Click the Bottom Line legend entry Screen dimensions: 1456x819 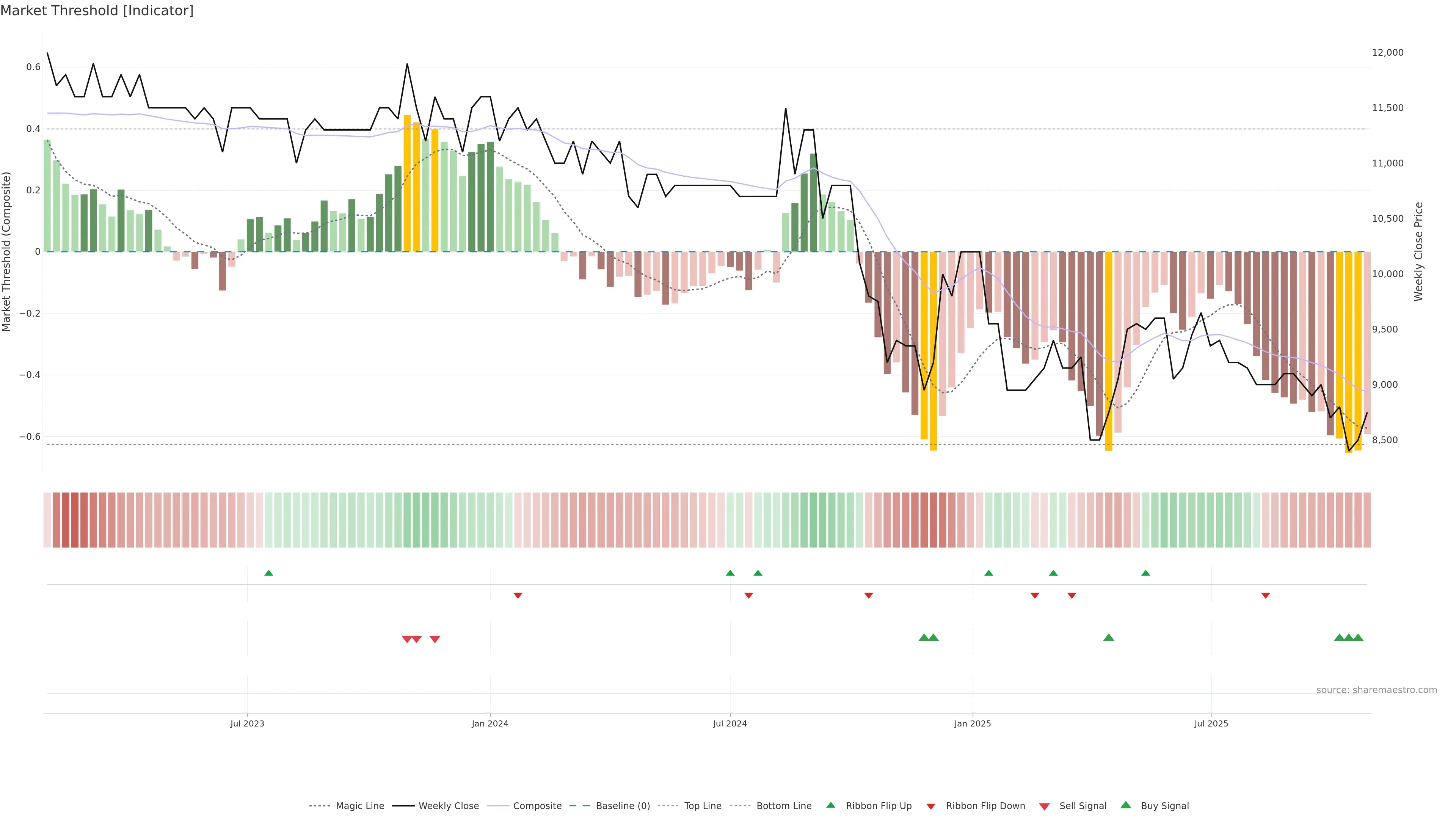[x=783, y=806]
